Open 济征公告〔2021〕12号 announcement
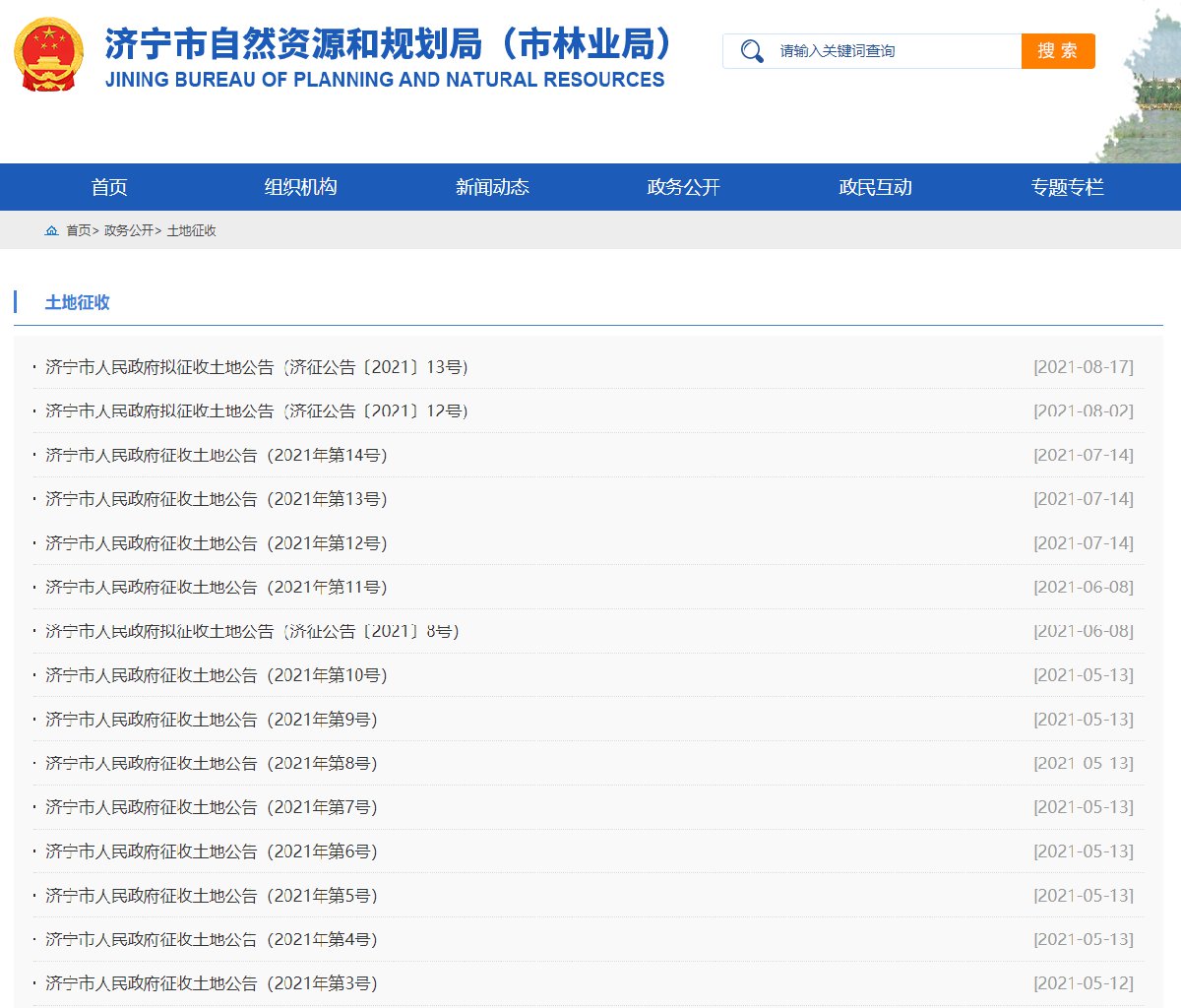 pos(257,411)
